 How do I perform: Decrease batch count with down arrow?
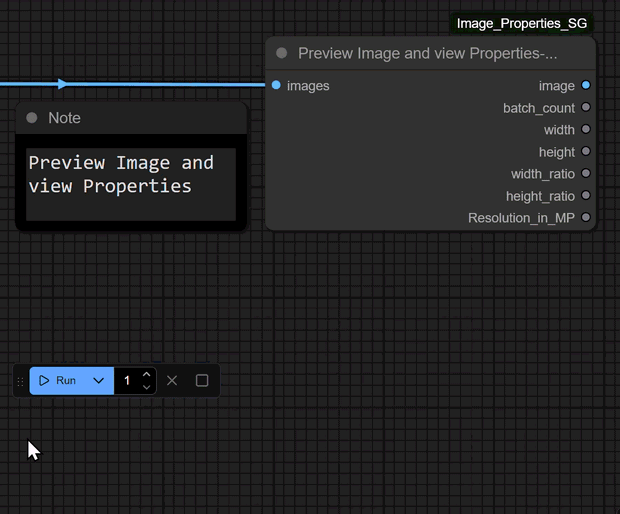[x=147, y=387]
